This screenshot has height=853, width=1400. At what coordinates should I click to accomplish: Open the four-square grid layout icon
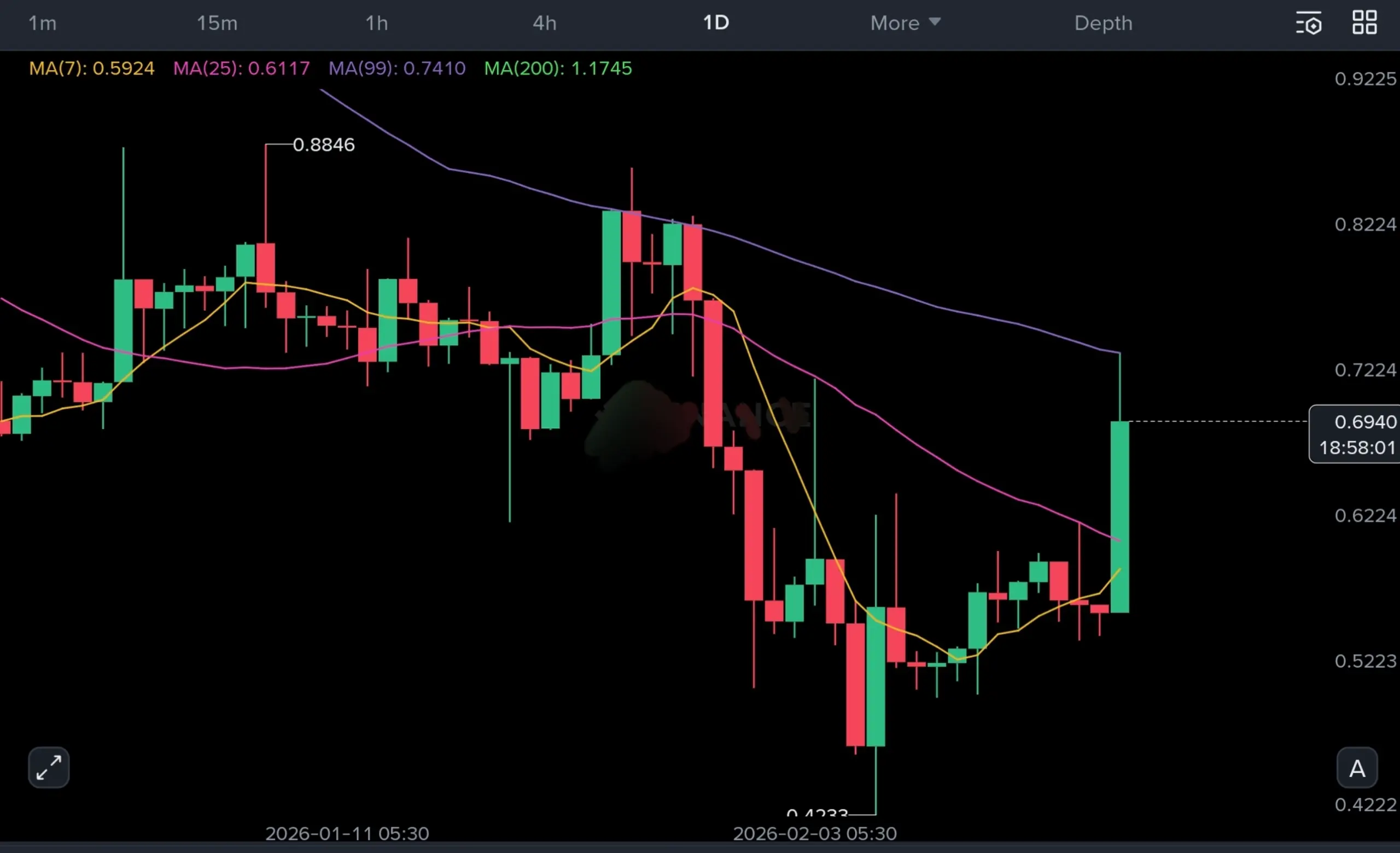pyautogui.click(x=1364, y=23)
